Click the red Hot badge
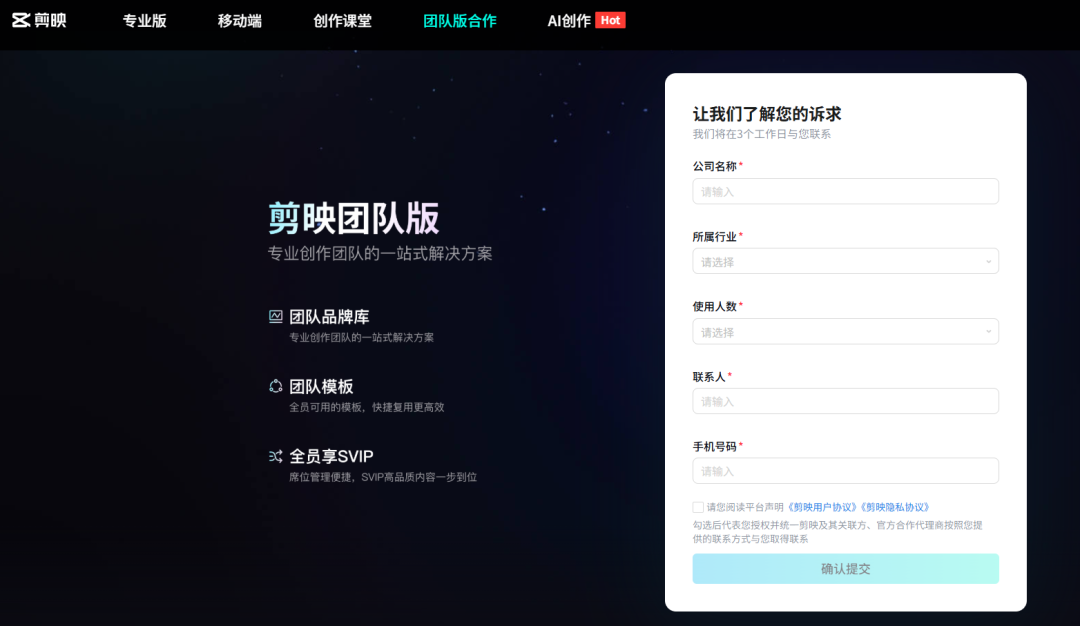Viewport: 1080px width, 626px height. click(610, 21)
